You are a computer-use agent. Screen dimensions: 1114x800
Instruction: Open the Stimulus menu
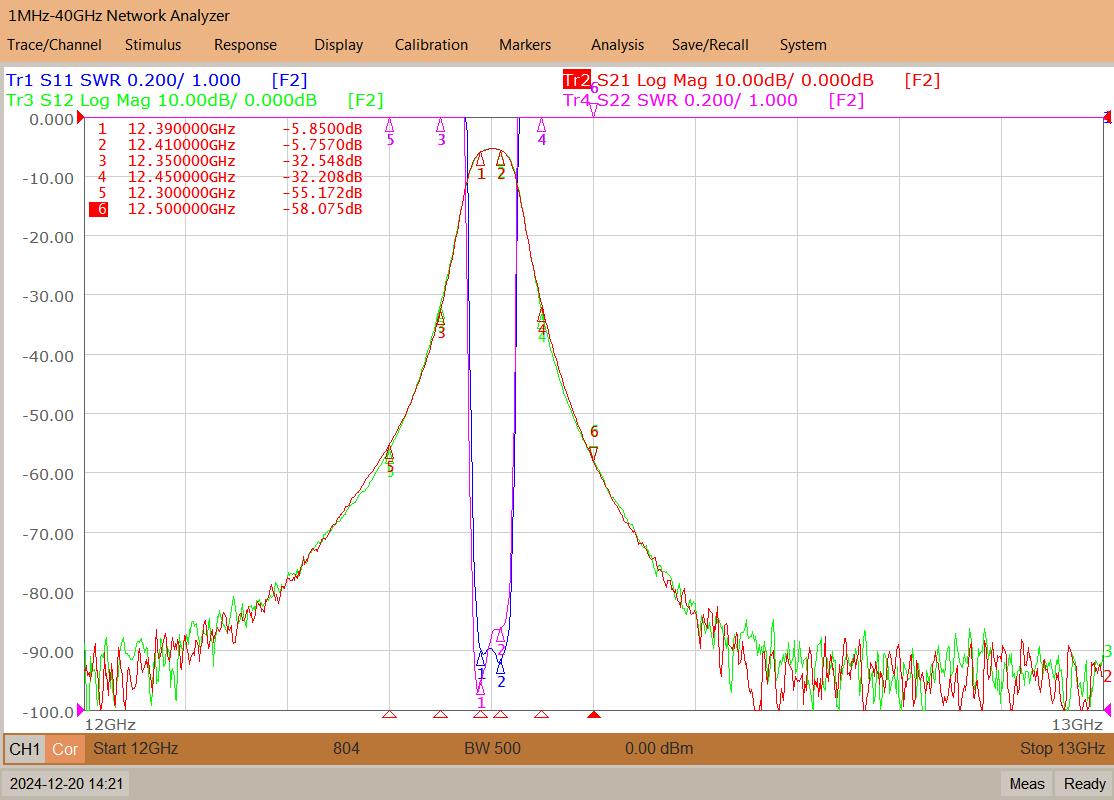[x=153, y=45]
